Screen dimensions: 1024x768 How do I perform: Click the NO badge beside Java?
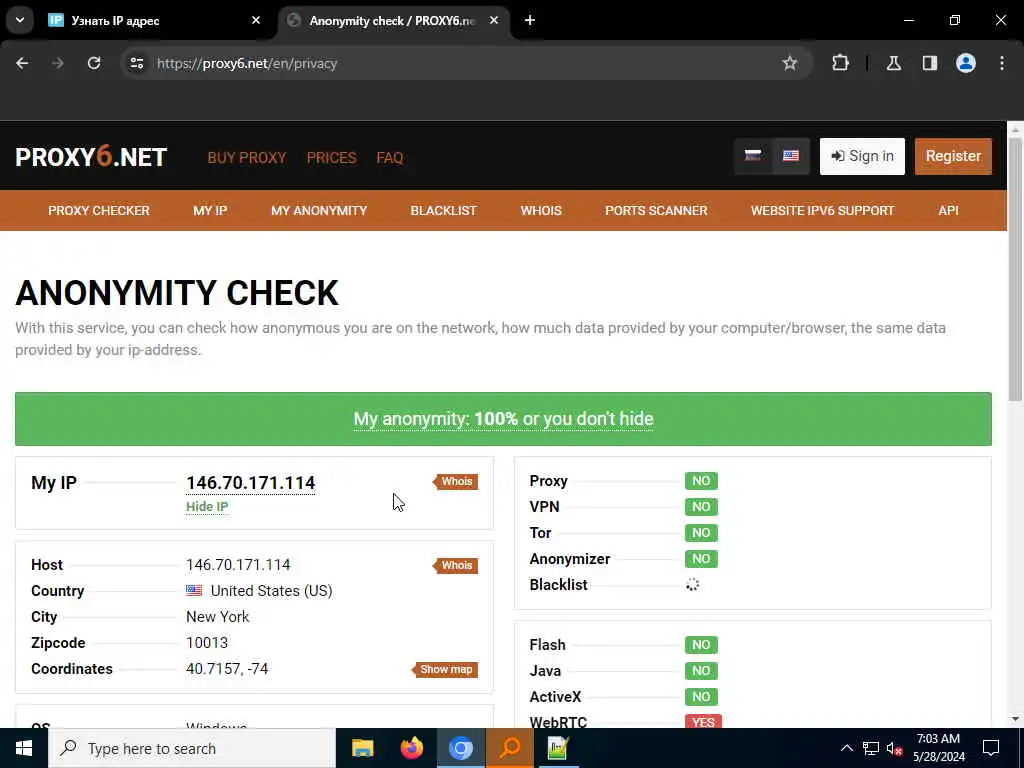coord(701,671)
